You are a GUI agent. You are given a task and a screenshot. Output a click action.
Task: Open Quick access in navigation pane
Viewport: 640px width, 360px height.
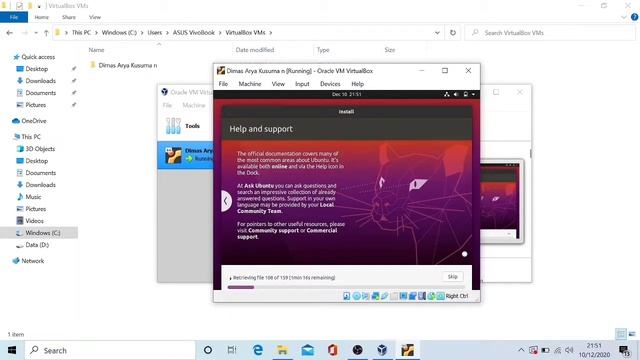[38, 57]
